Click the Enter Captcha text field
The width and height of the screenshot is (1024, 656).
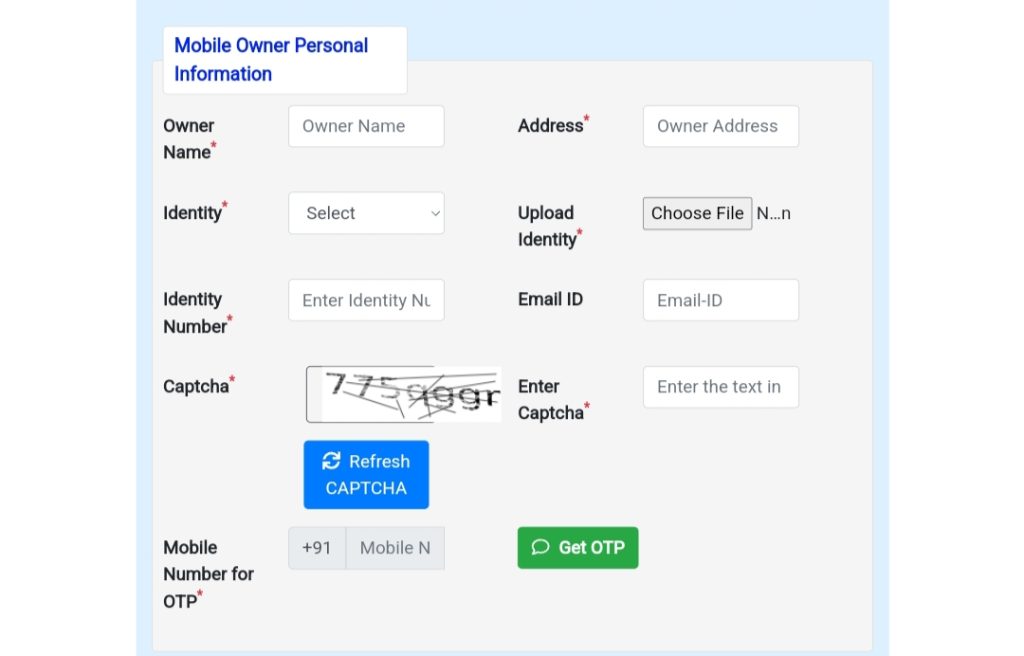(721, 387)
